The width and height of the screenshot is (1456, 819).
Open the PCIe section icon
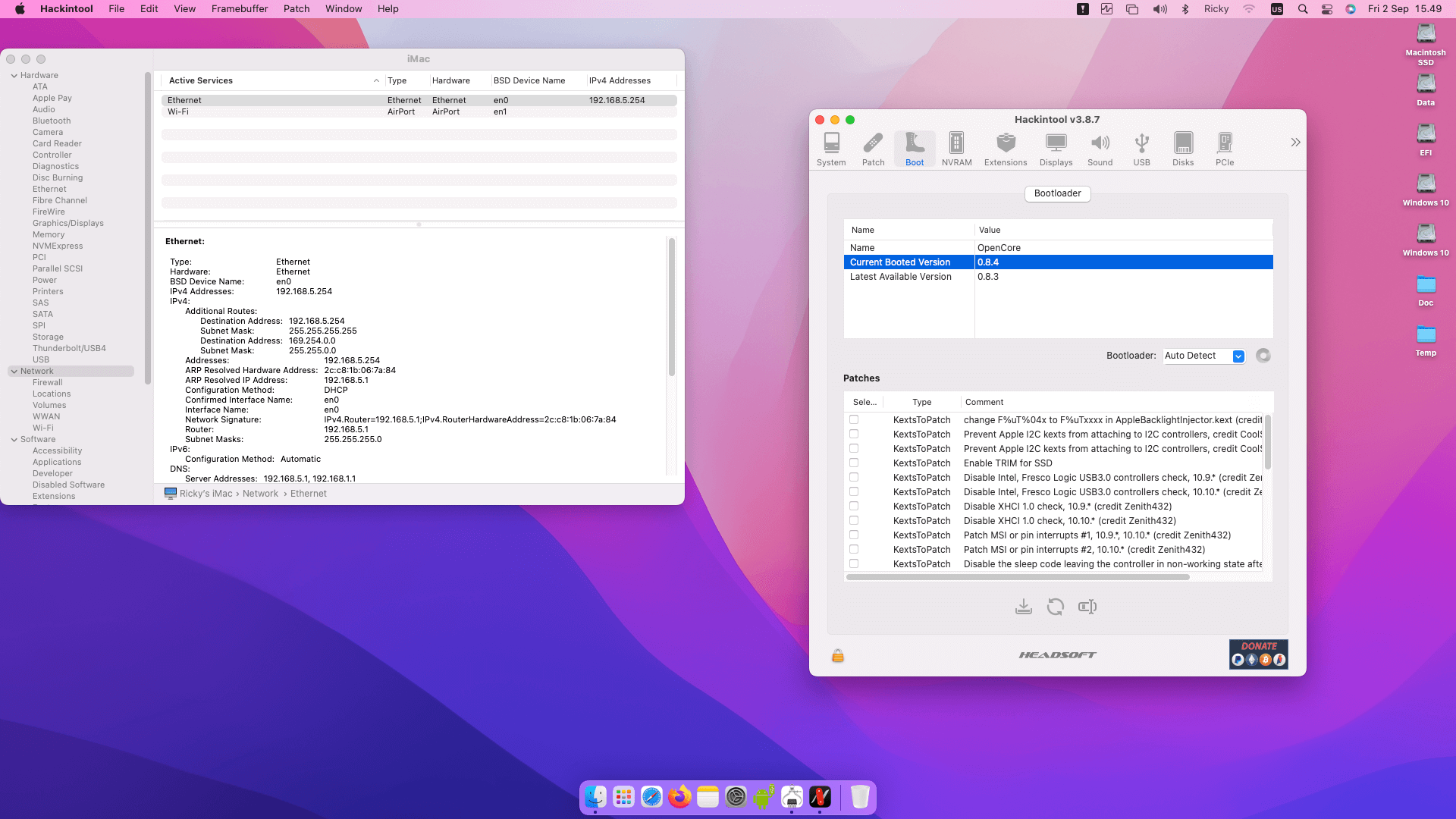tap(1224, 146)
